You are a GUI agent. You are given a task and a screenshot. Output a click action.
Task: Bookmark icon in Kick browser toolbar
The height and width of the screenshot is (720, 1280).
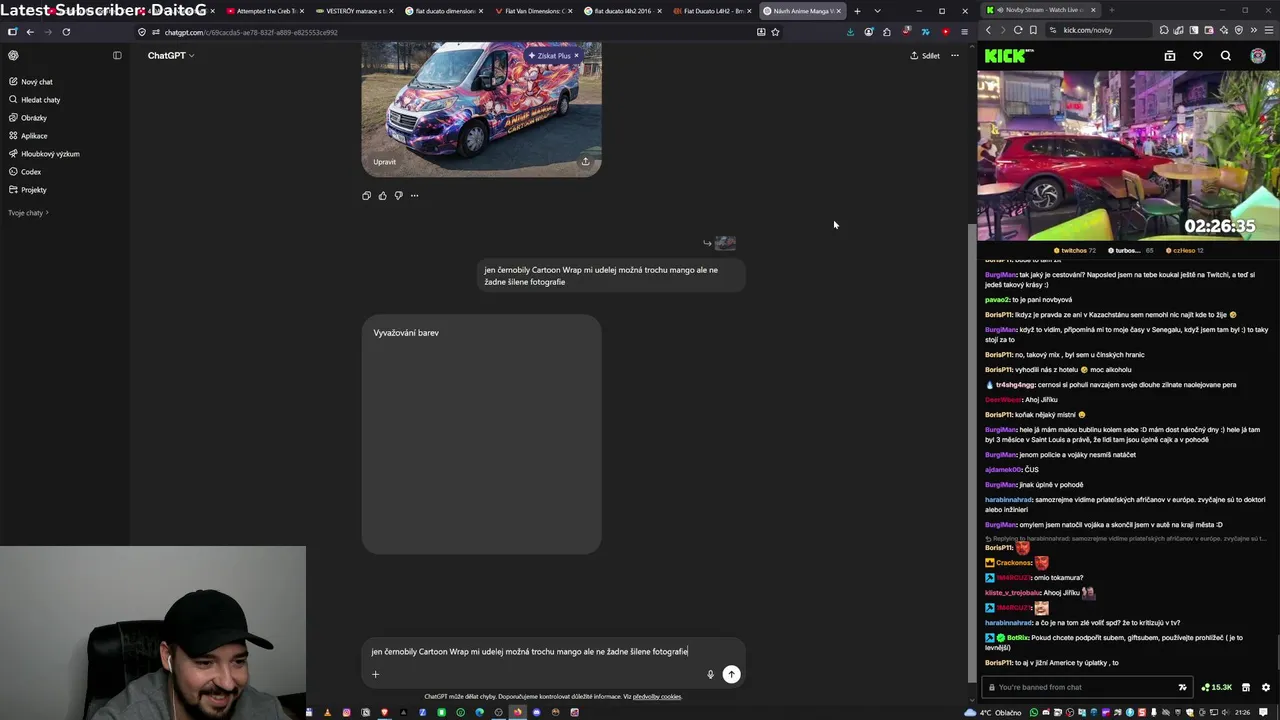(x=1033, y=30)
